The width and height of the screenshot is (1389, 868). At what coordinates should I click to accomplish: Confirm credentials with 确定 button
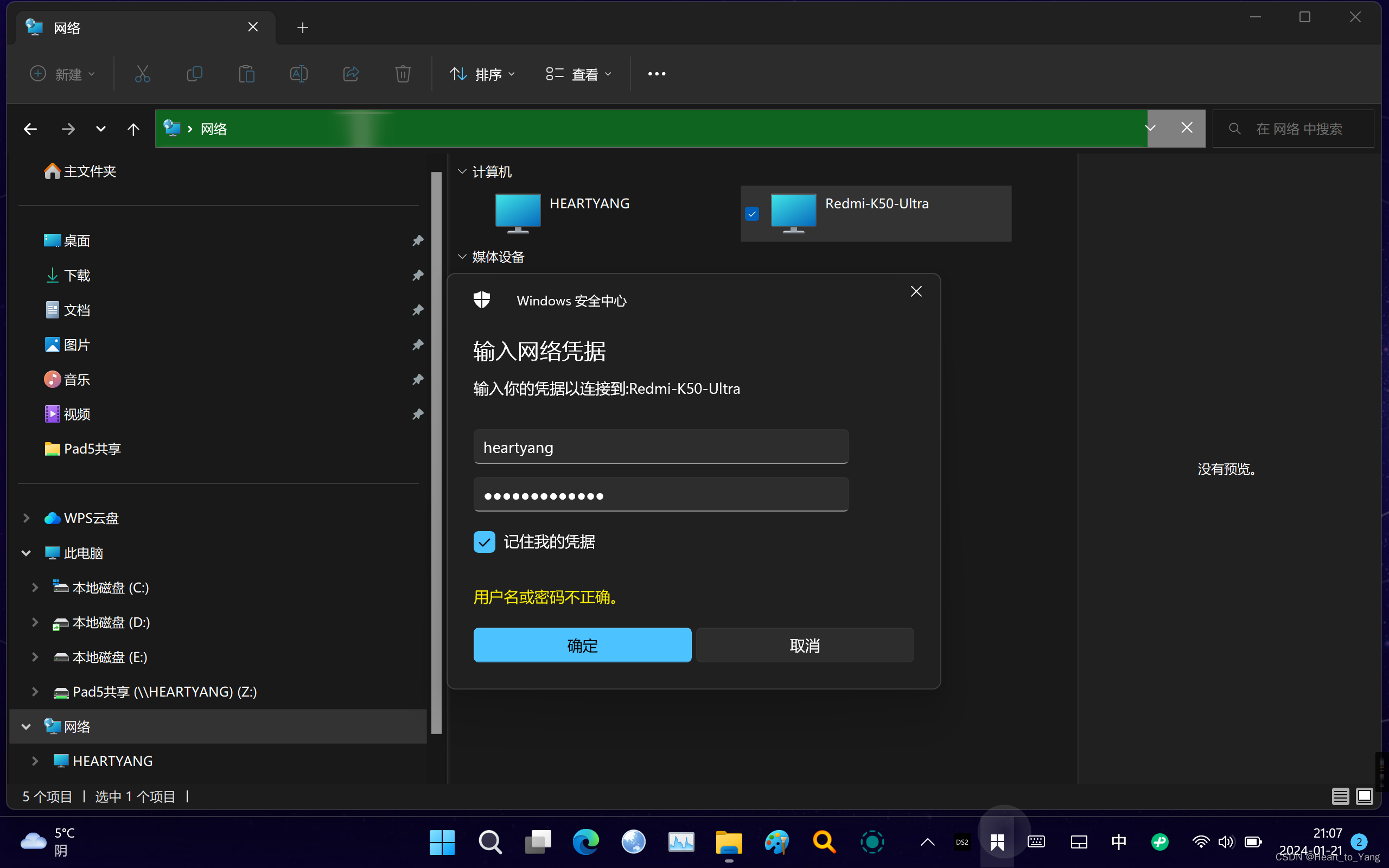(582, 645)
